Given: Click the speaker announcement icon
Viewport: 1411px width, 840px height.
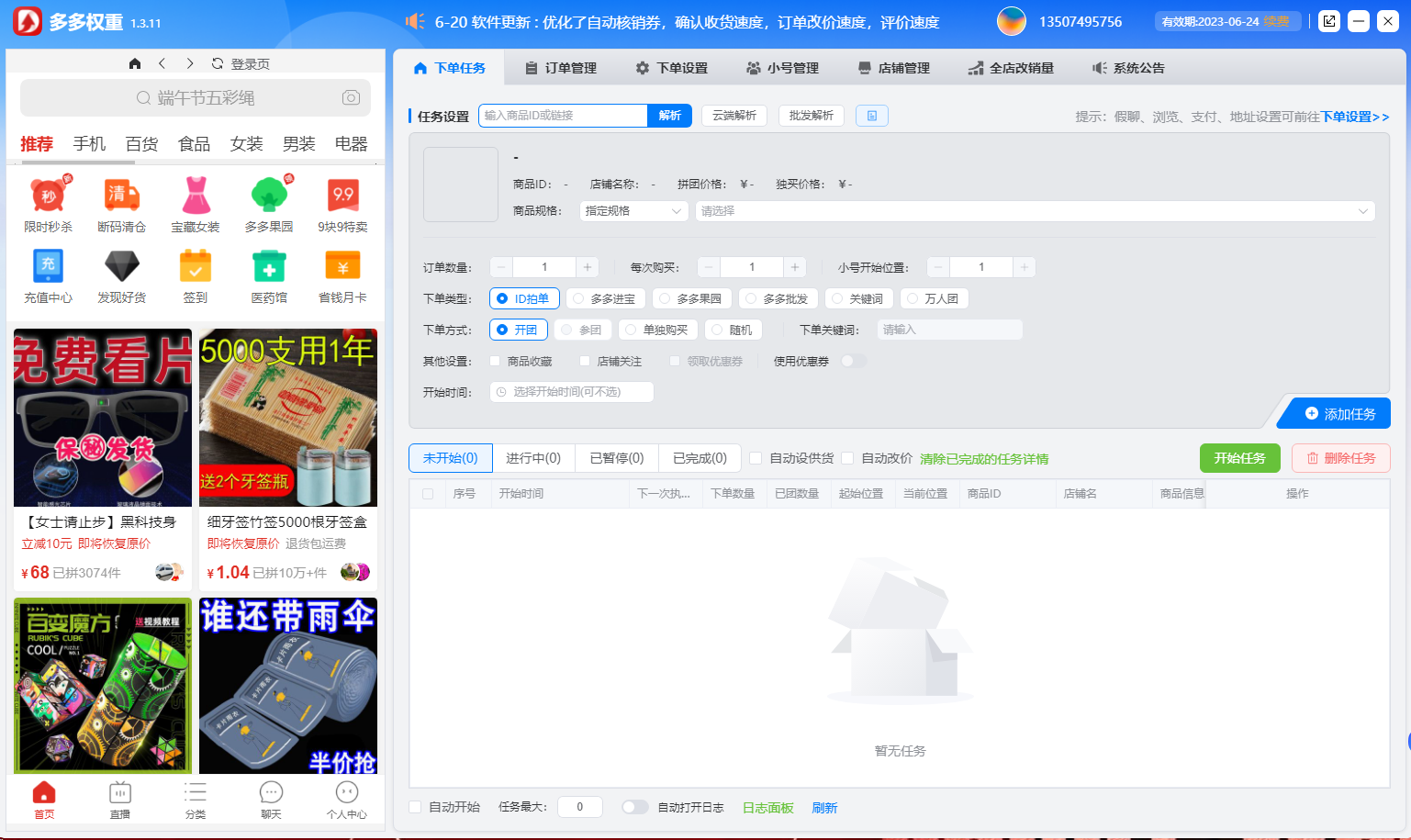Looking at the screenshot, I should [416, 21].
